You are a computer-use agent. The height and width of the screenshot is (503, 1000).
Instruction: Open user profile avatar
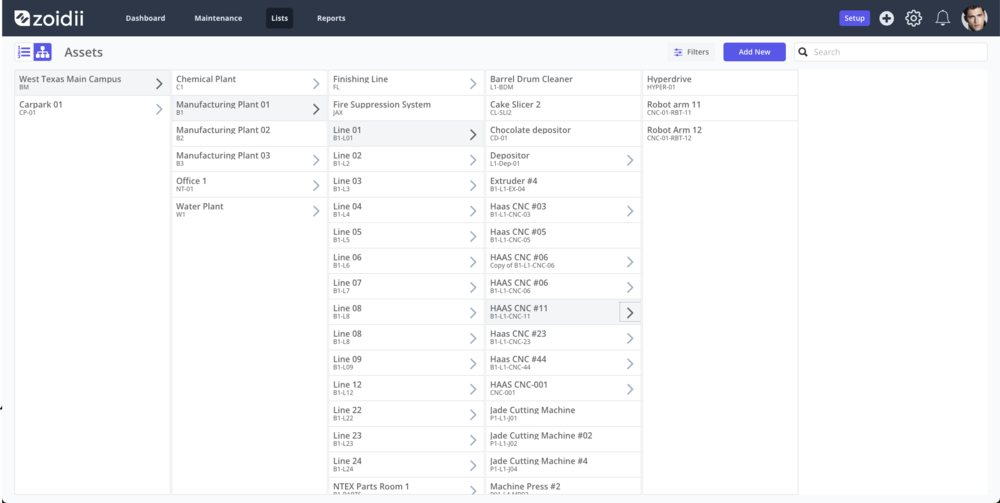(974, 18)
